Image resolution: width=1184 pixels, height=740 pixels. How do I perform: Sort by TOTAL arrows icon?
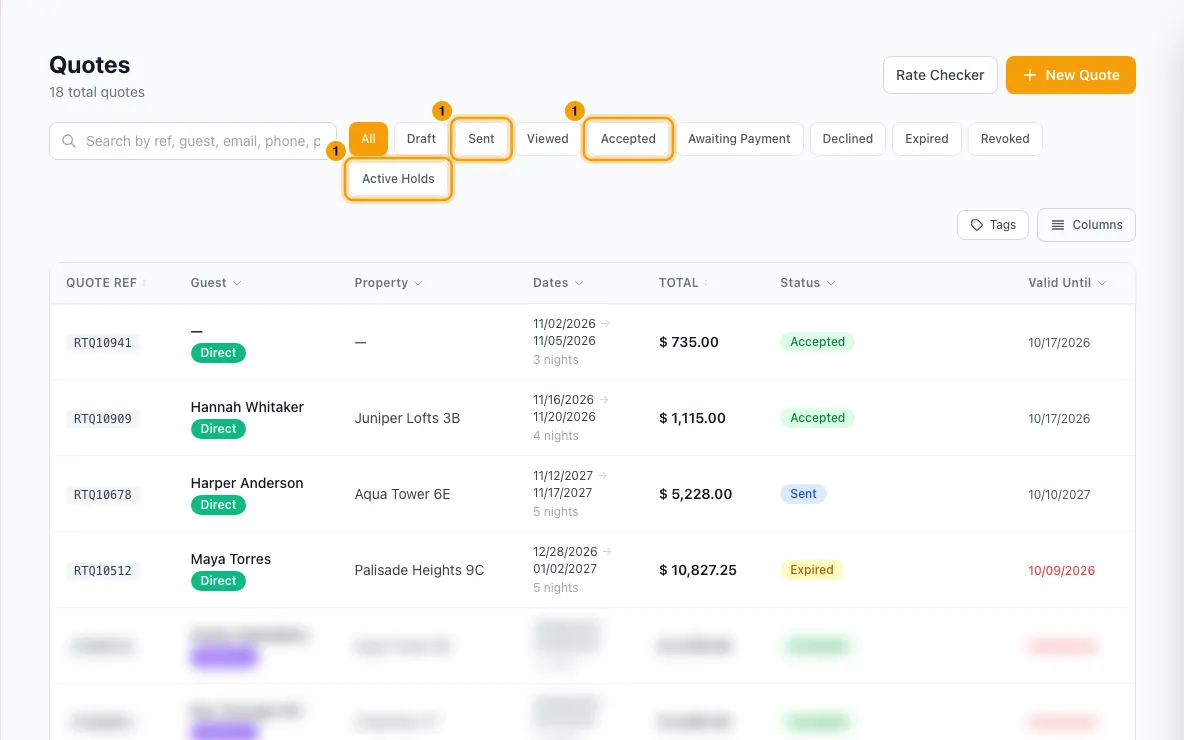click(706, 283)
